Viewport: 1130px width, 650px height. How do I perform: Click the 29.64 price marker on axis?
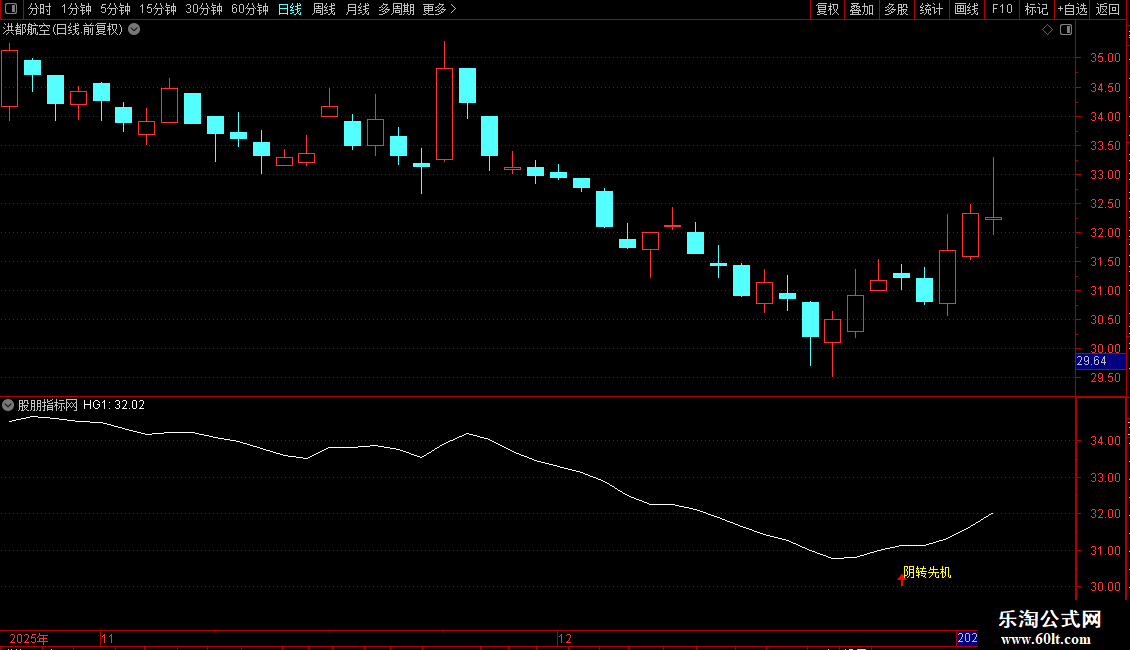(1100, 361)
